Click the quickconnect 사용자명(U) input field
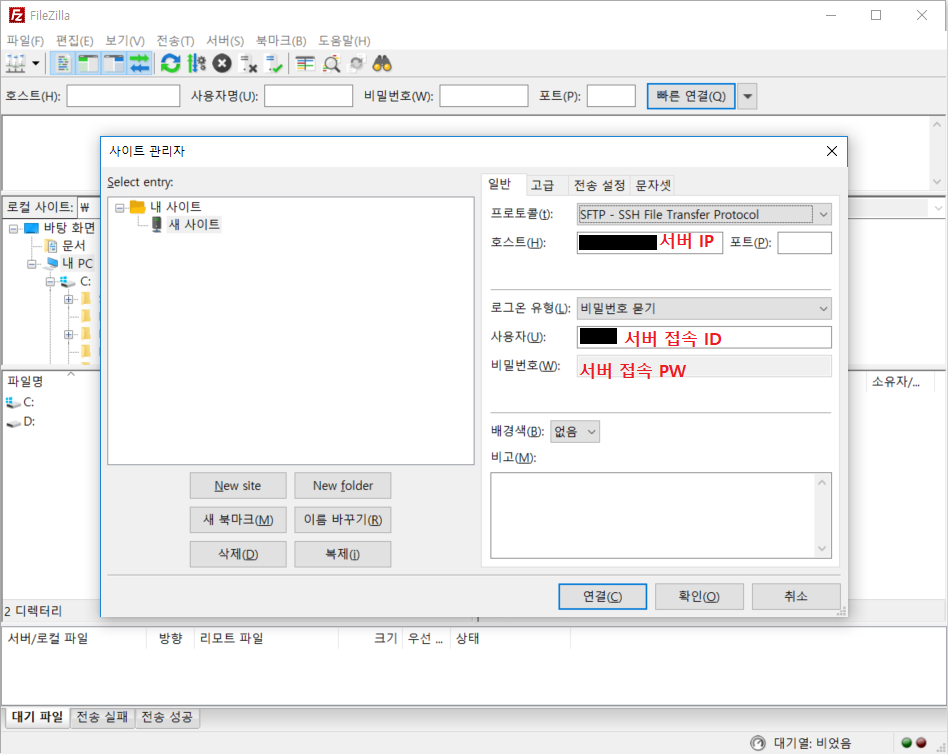This screenshot has width=948, height=754. pos(308,96)
